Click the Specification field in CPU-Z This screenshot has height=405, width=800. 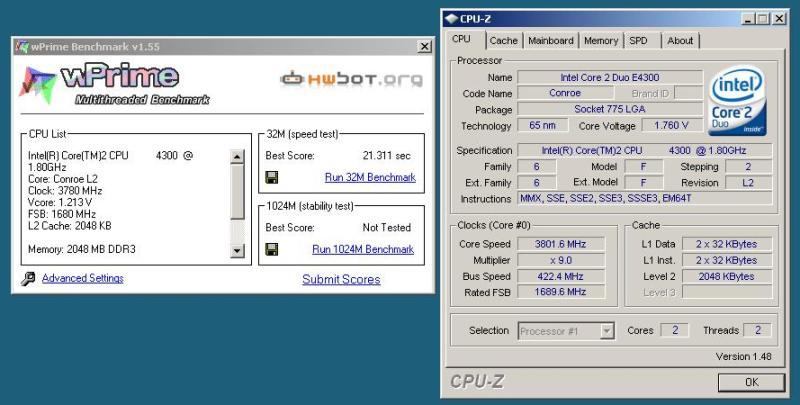coord(645,150)
